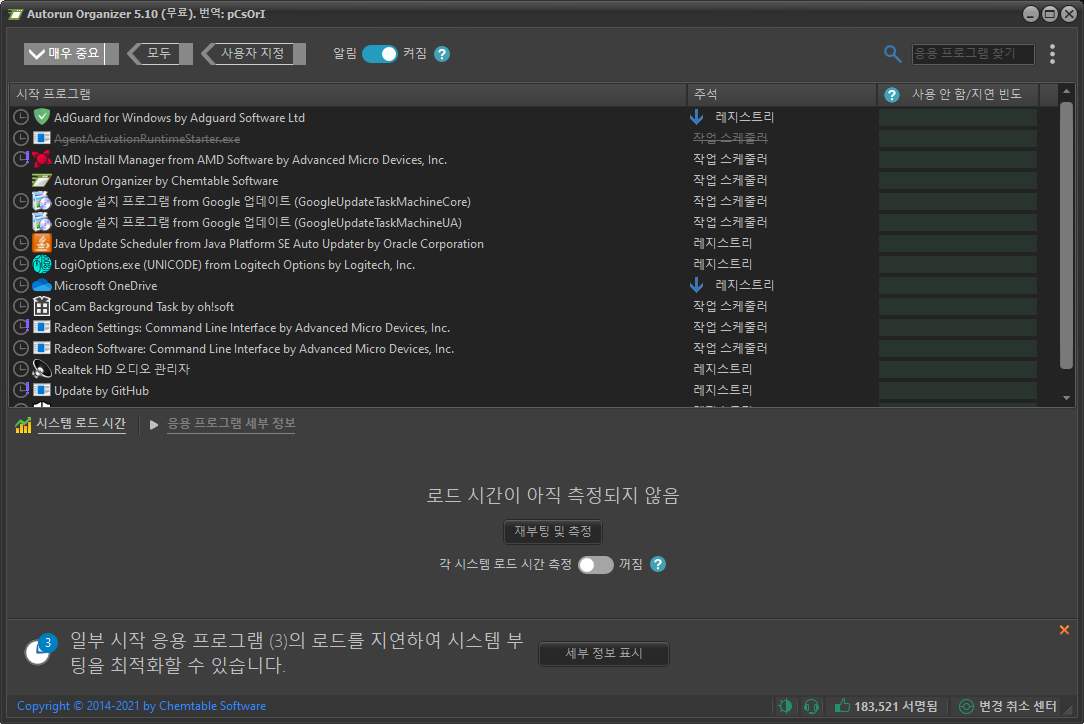Viewport: 1084px width, 724px height.
Task: Click the frequency bar in the Realtek row
Action: tap(957, 369)
